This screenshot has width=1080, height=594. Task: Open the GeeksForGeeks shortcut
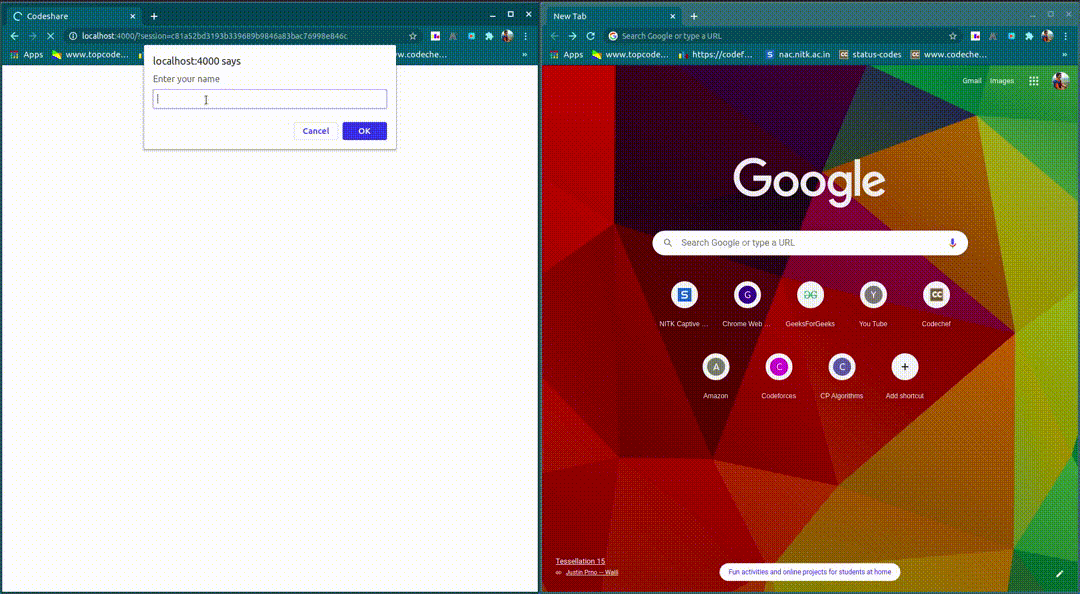tap(810, 303)
